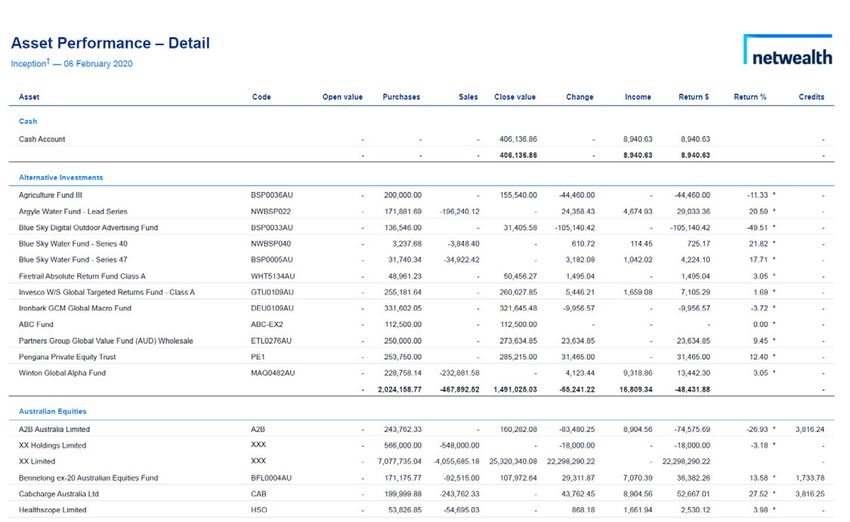Click Healthscope return percent 3.98
Screen dimensions: 850x522
pyautogui.click(x=761, y=510)
